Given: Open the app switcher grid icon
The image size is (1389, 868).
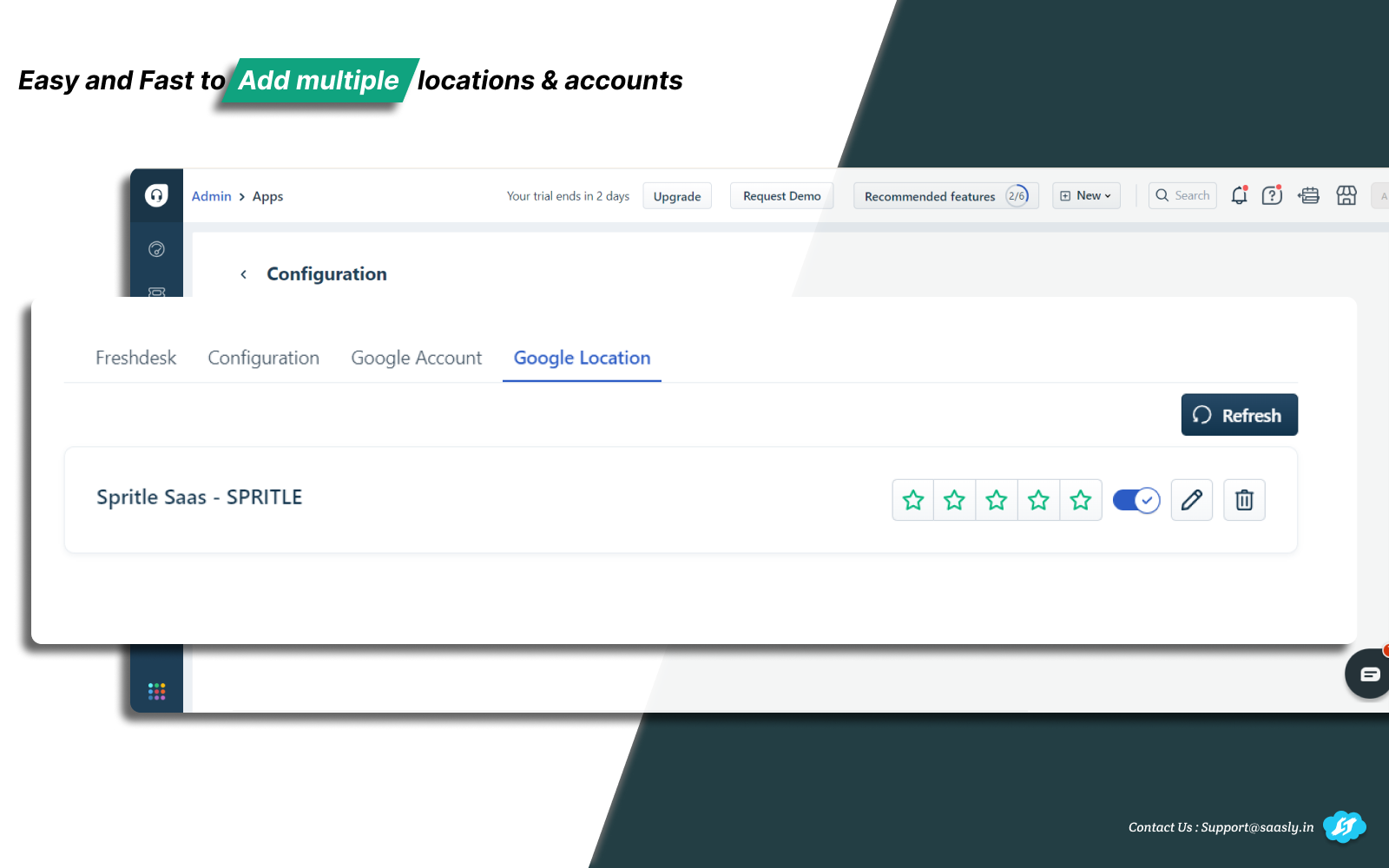Looking at the screenshot, I should 156,691.
